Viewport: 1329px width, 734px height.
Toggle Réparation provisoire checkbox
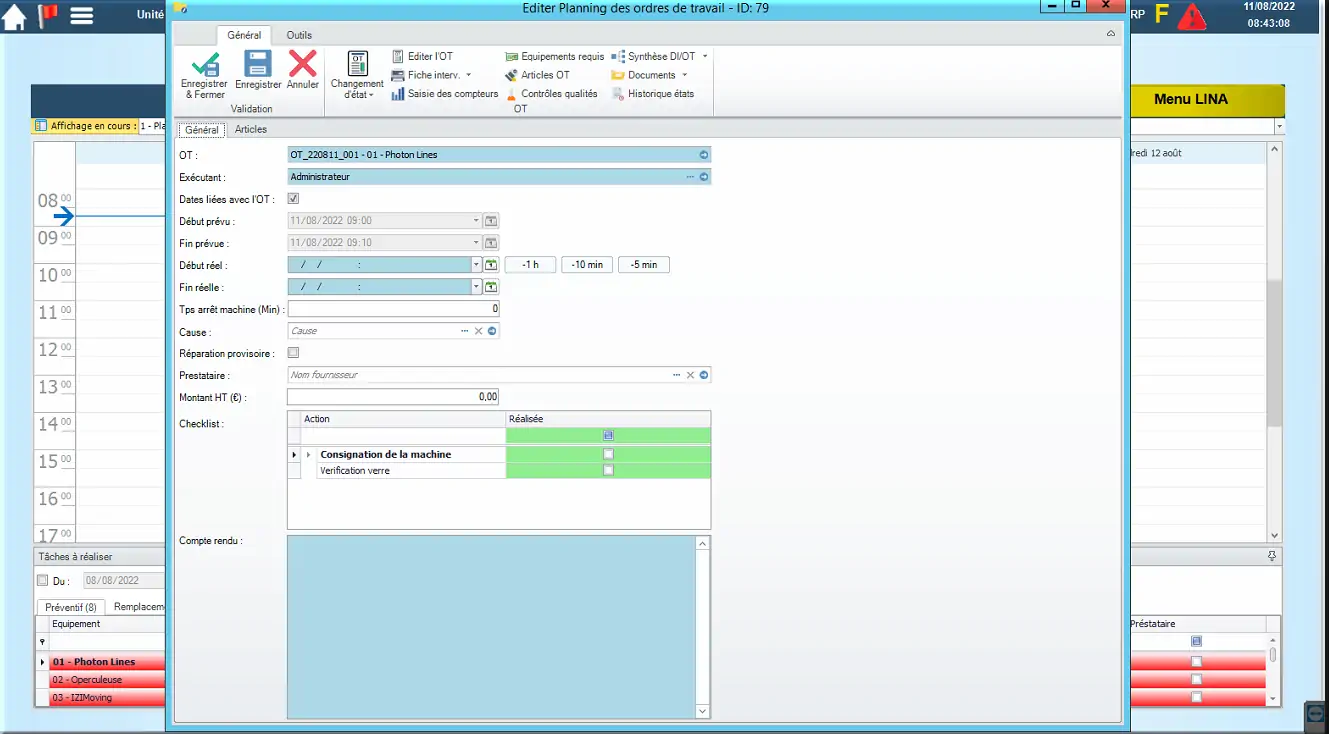coord(293,353)
